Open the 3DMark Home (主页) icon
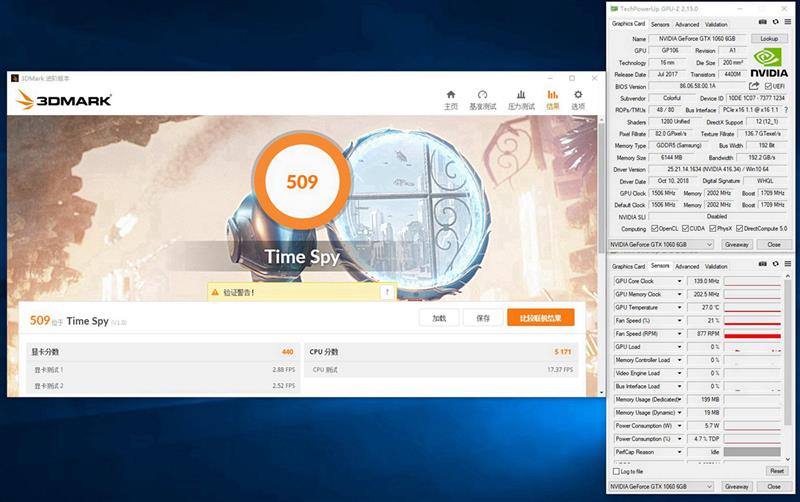This screenshot has height=502, width=800. tap(451, 97)
